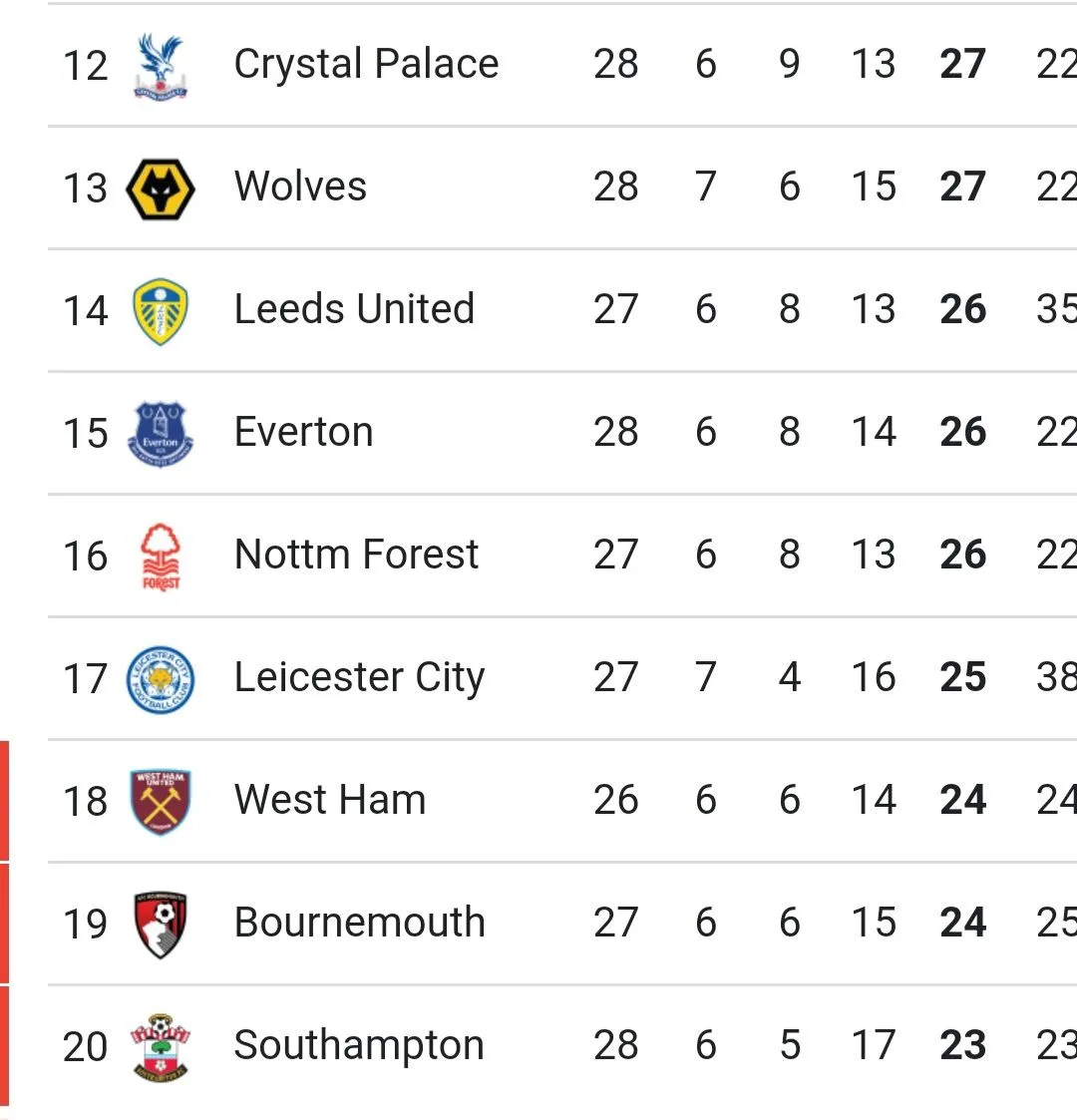This screenshot has height=1120, width=1077.
Task: Open the Crystal Palace team name link
Action: (366, 65)
